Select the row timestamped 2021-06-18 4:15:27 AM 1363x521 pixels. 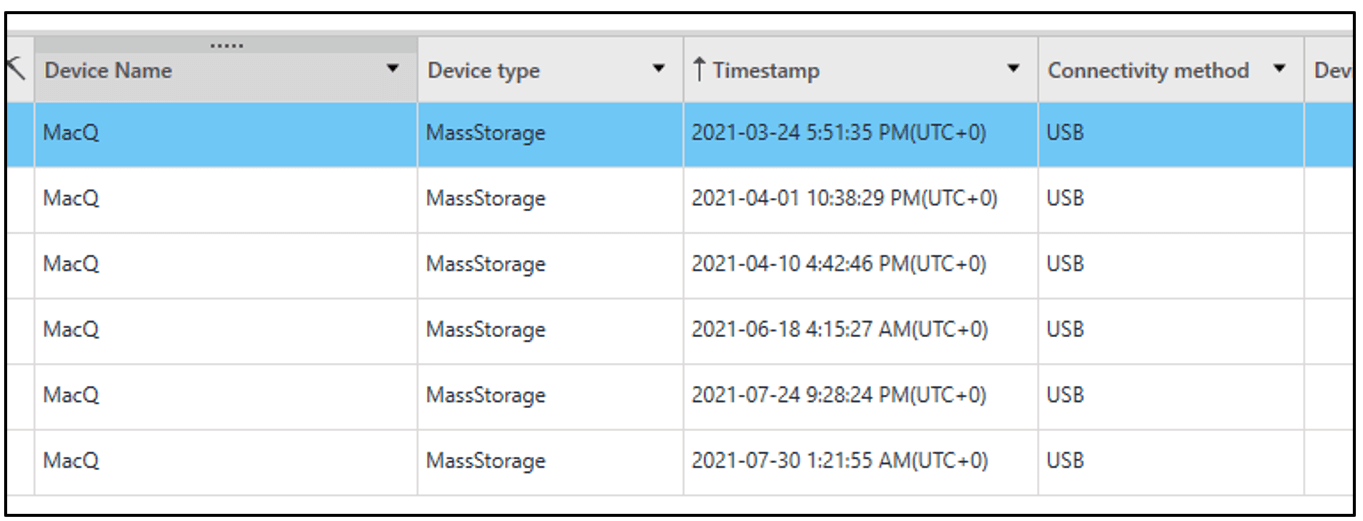(679, 330)
